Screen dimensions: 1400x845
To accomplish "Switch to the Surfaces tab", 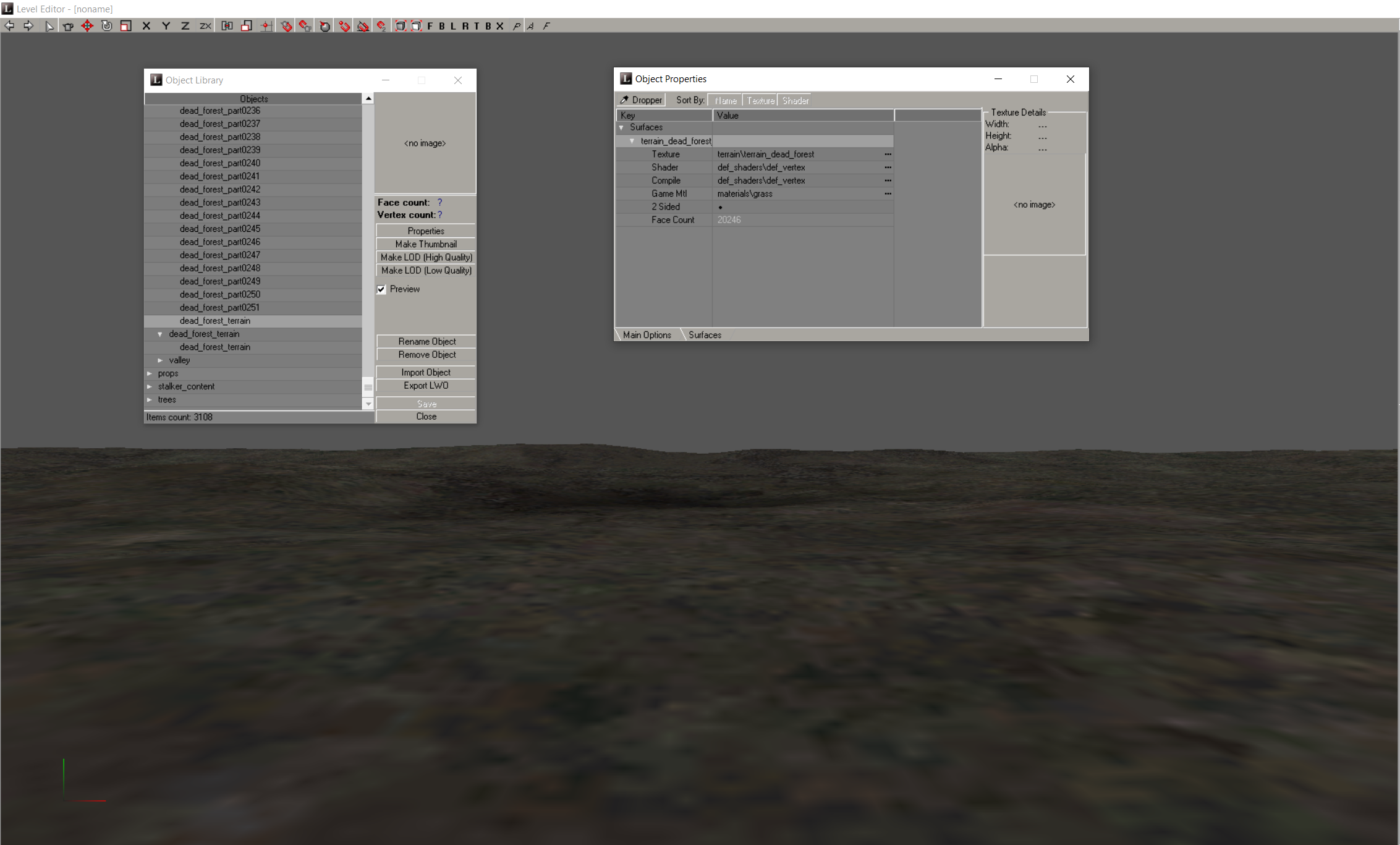I will point(705,335).
